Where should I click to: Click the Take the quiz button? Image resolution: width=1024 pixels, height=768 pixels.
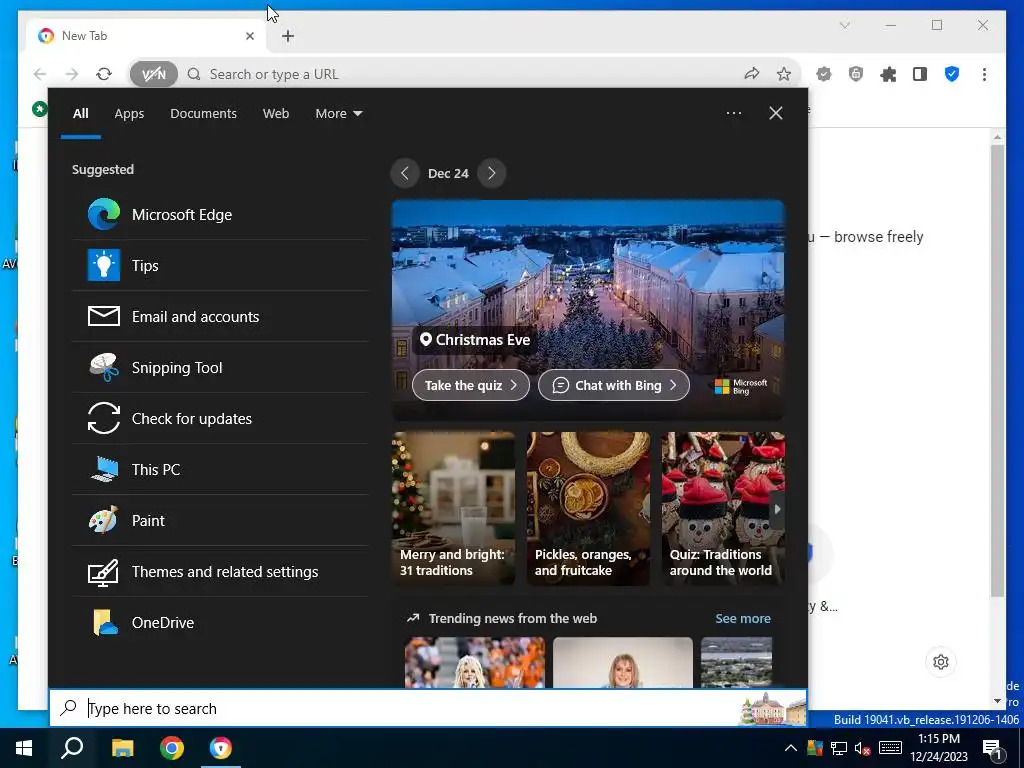click(x=470, y=385)
